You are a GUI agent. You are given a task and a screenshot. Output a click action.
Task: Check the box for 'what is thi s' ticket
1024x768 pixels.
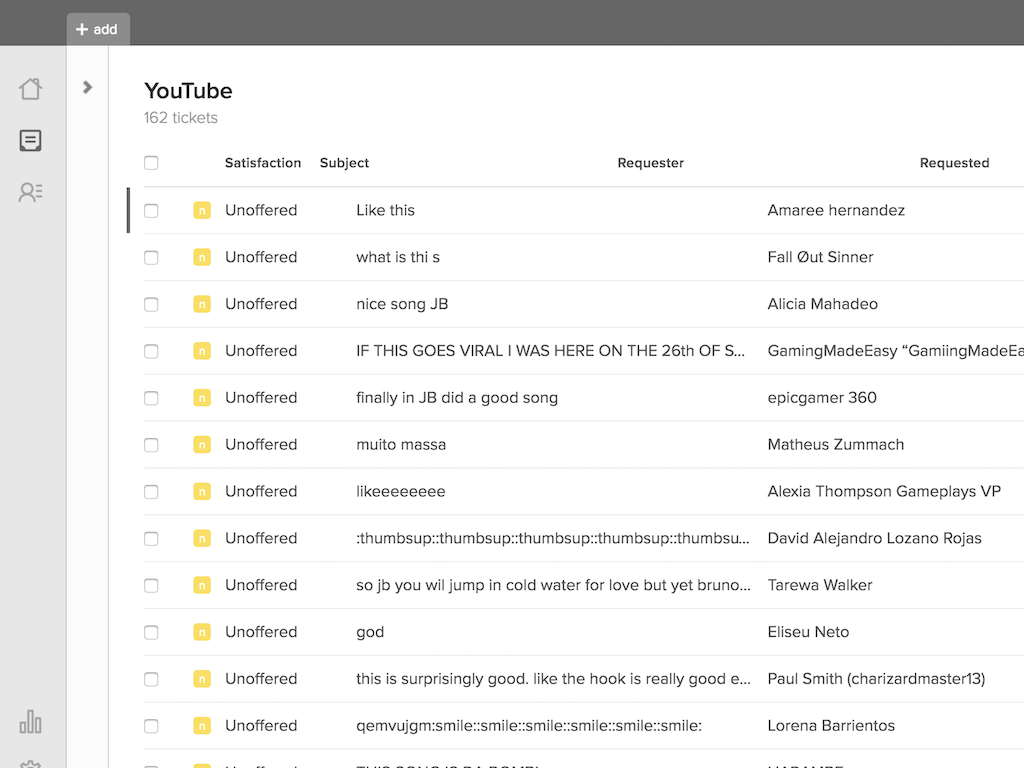pyautogui.click(x=151, y=257)
